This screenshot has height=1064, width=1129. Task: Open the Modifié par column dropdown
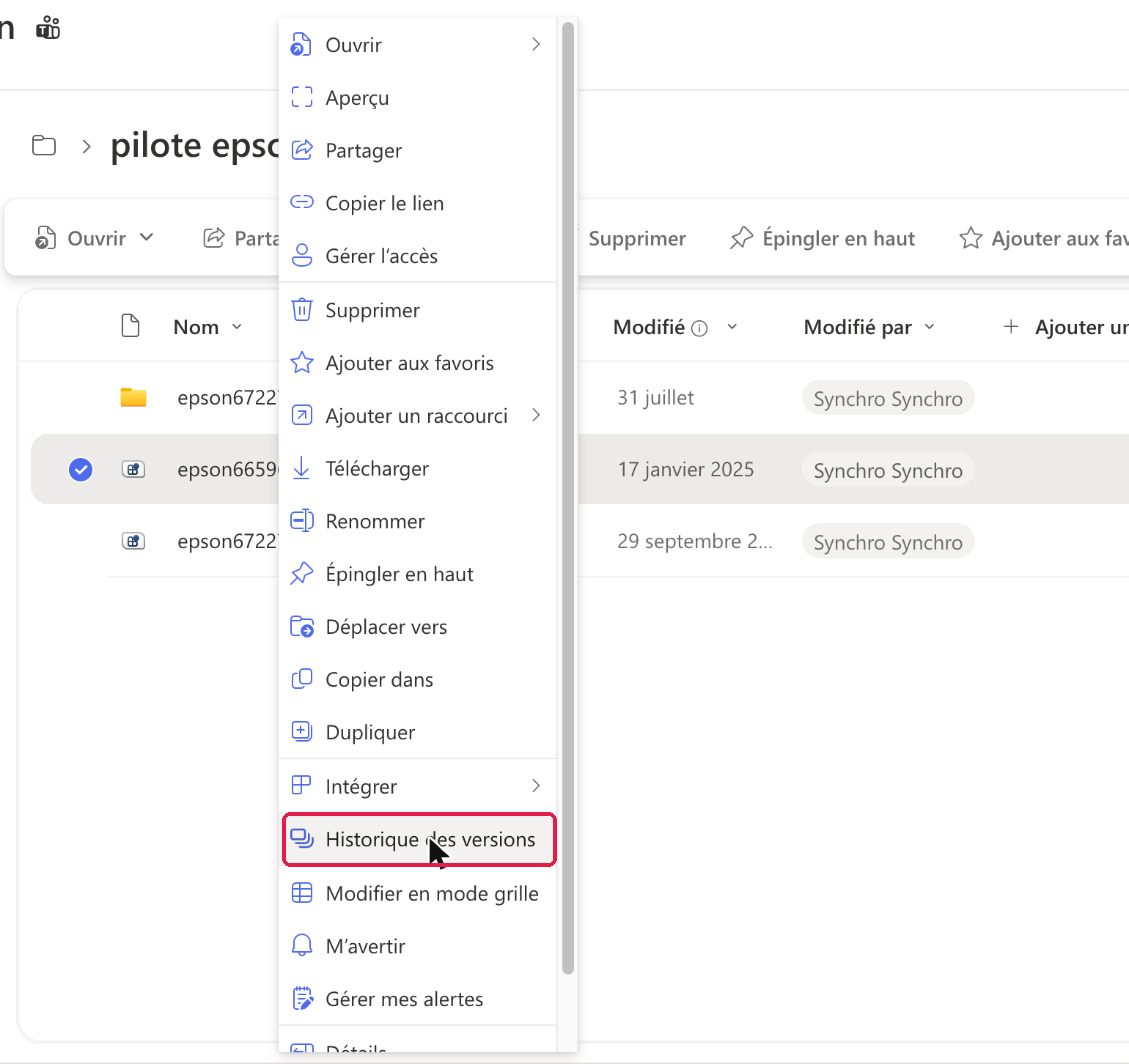(930, 327)
